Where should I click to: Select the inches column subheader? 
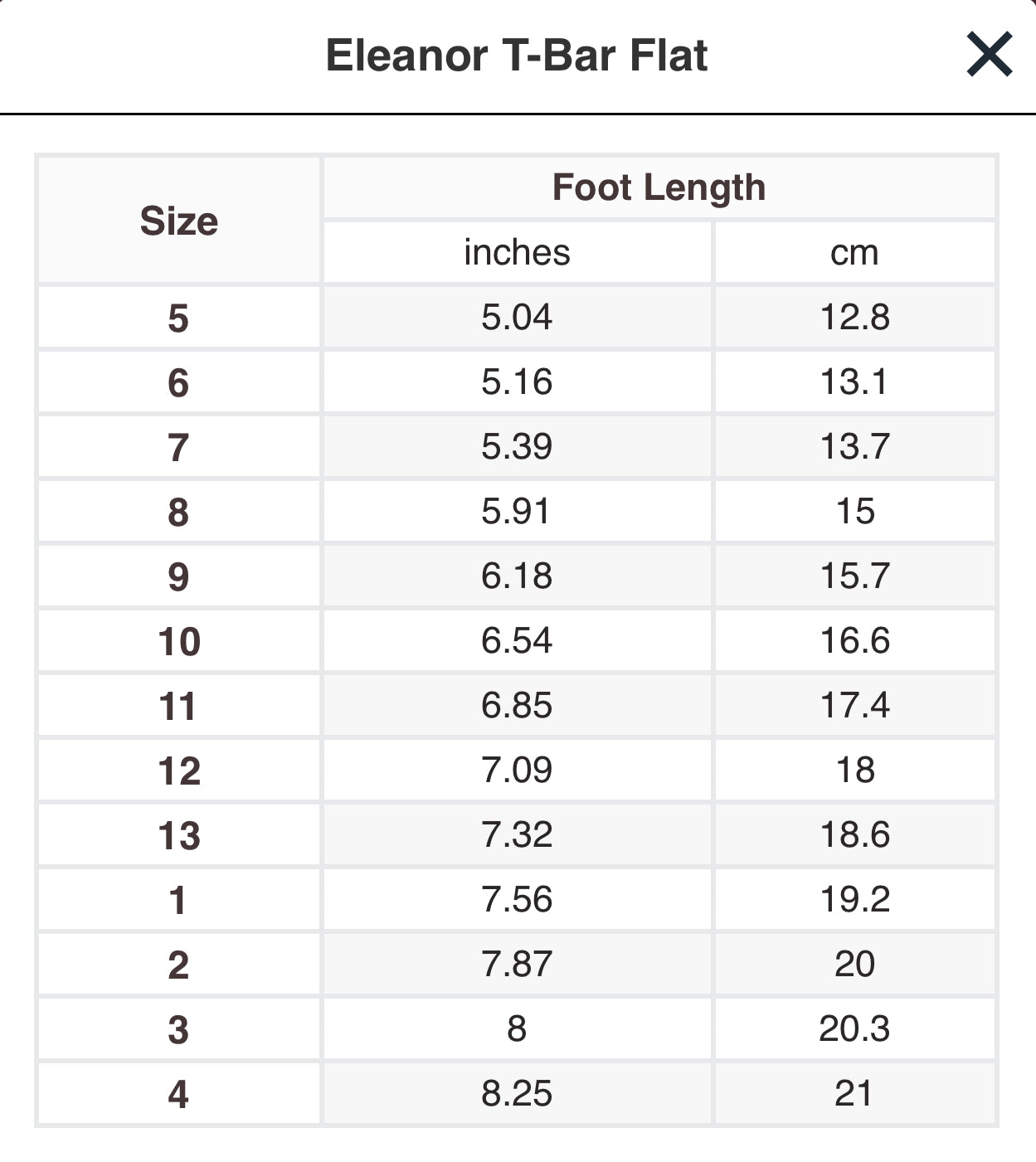[517, 252]
